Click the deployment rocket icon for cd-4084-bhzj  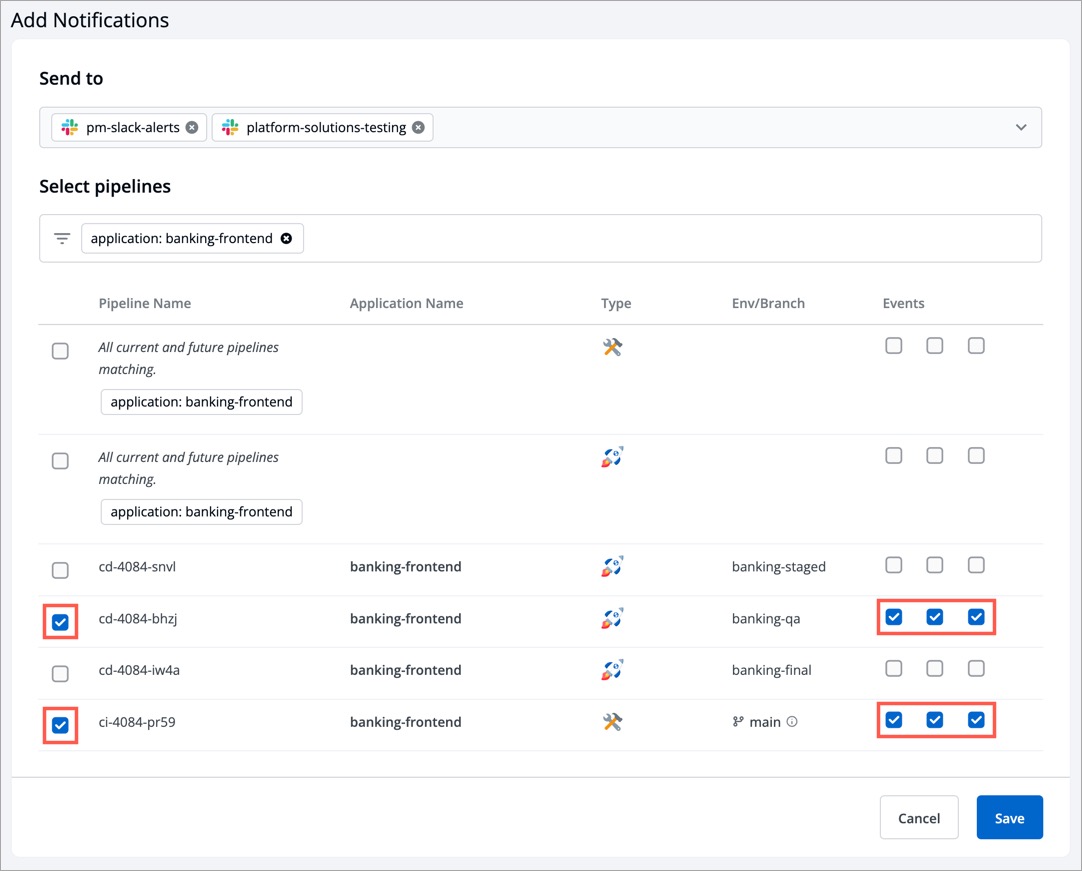611,617
